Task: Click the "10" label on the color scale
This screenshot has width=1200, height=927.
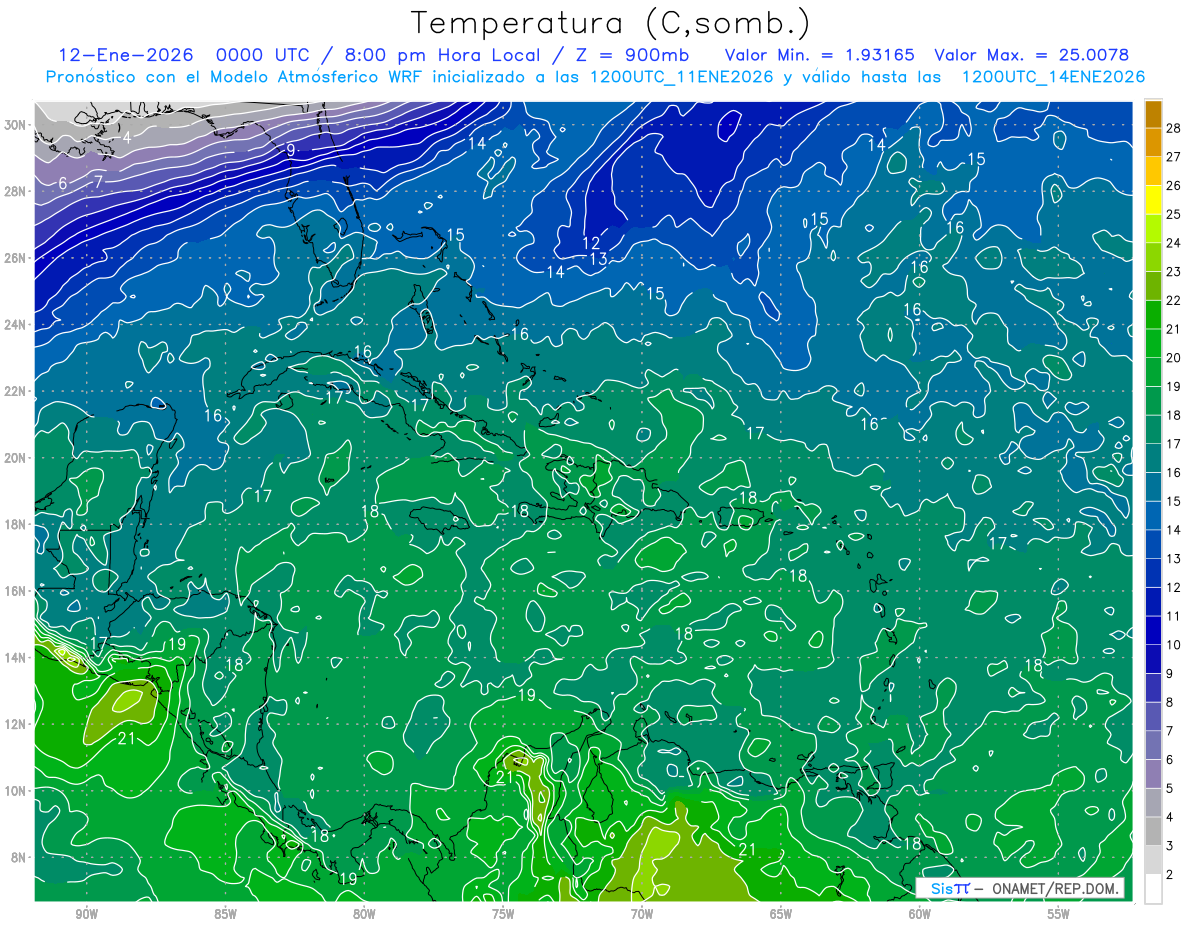Action: click(x=1173, y=645)
